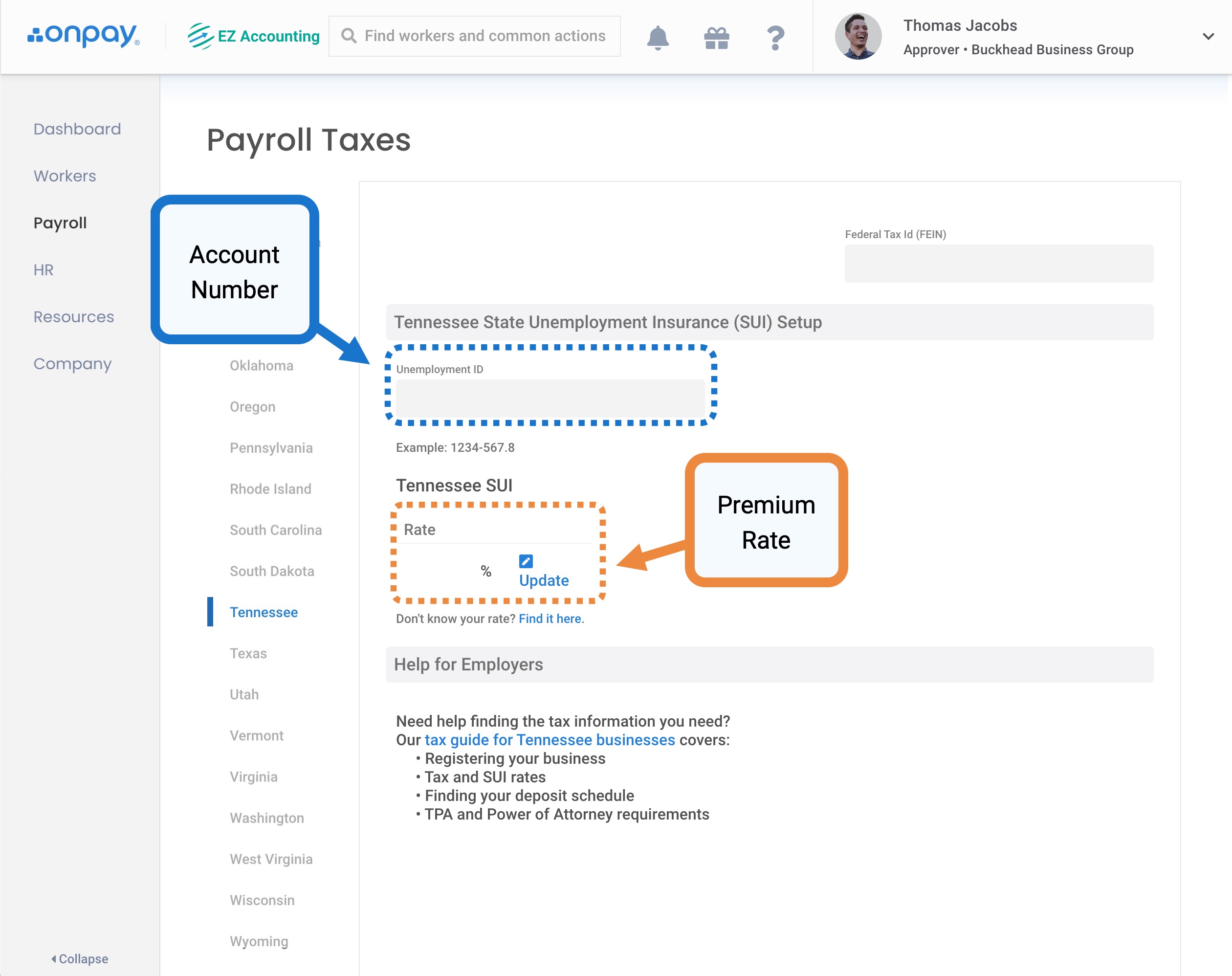Open the Find it here link
Viewport: 1232px width, 976px height.
point(550,618)
